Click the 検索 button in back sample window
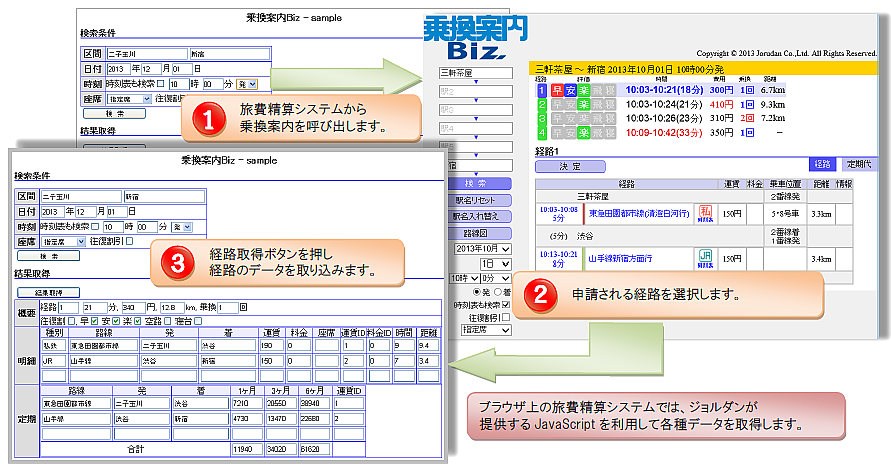This screenshot has width=891, height=464. [114, 114]
